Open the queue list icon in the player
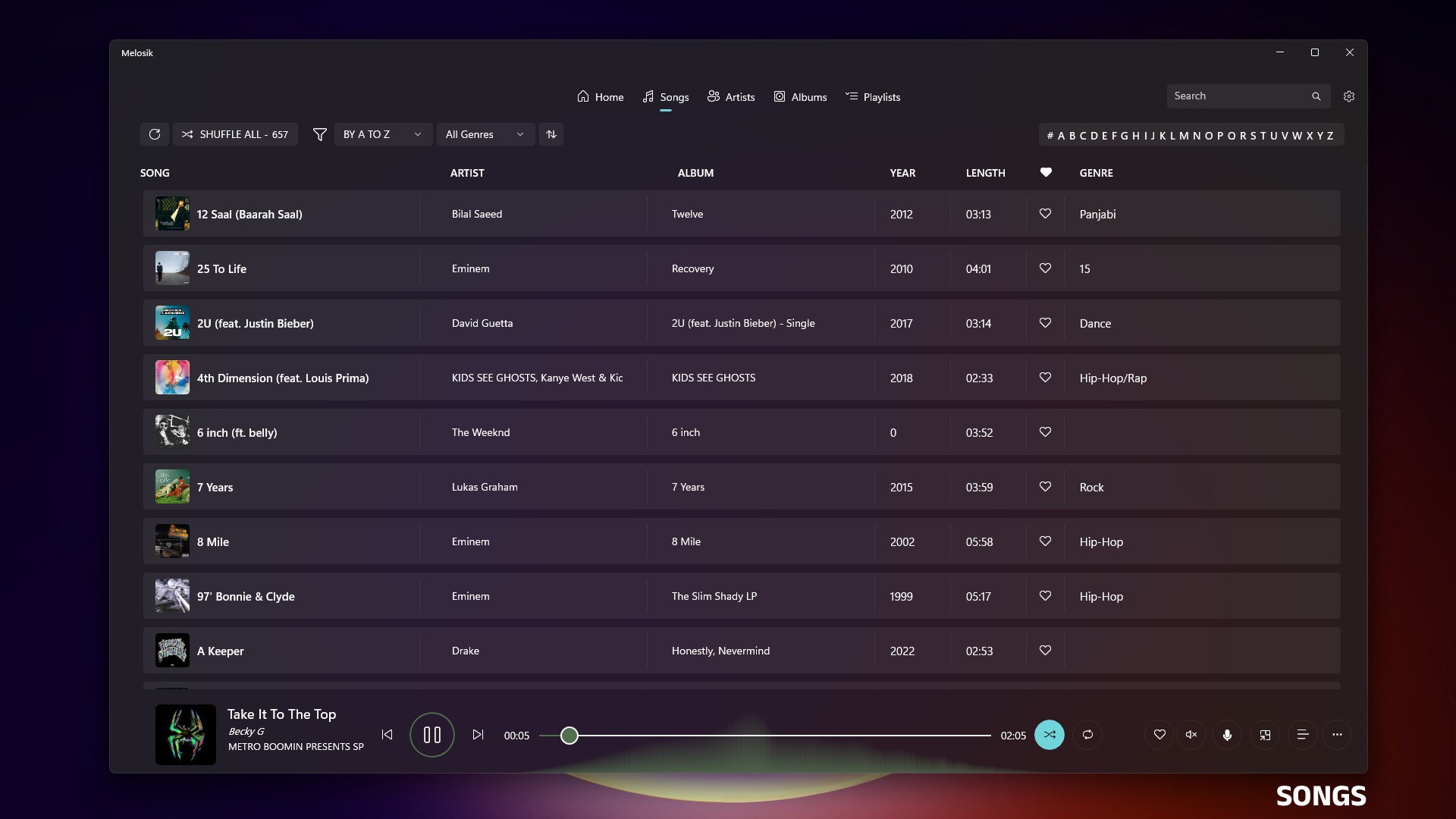 [x=1303, y=735]
